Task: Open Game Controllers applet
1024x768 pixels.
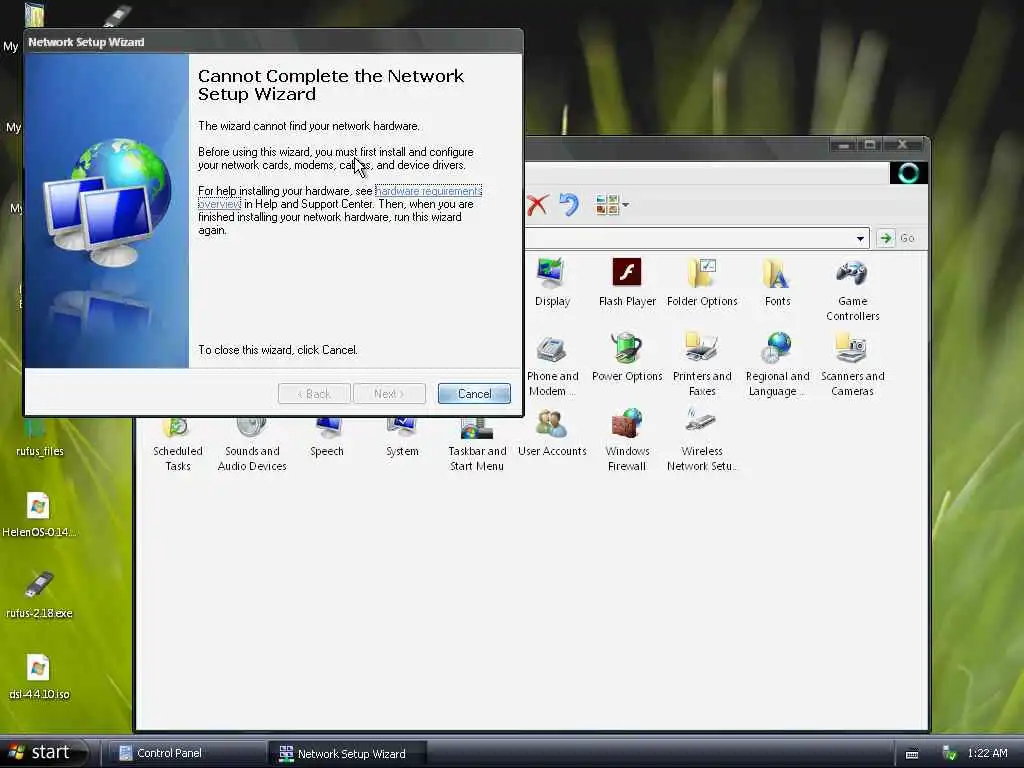Action: point(852,290)
